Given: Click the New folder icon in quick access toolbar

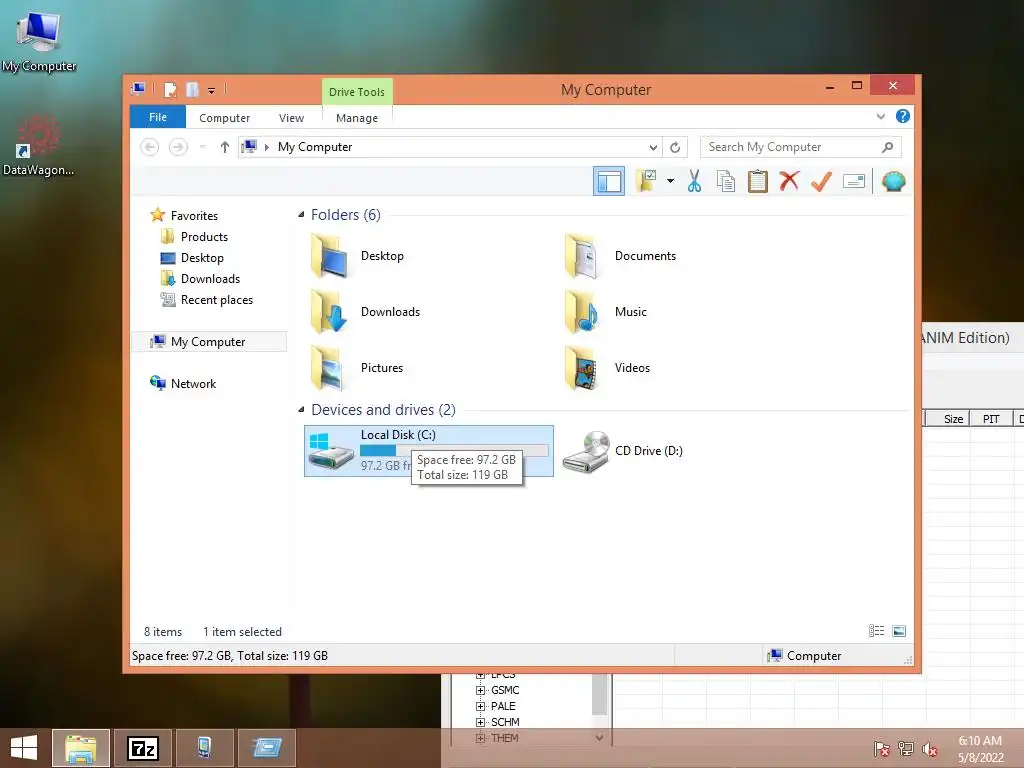Looking at the screenshot, I should (192, 89).
